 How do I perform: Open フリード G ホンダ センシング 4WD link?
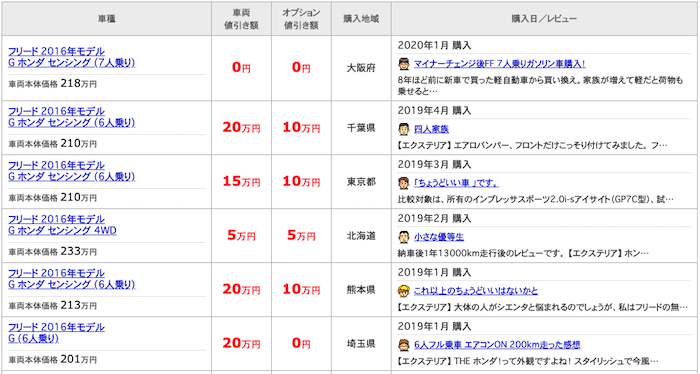[62, 225]
